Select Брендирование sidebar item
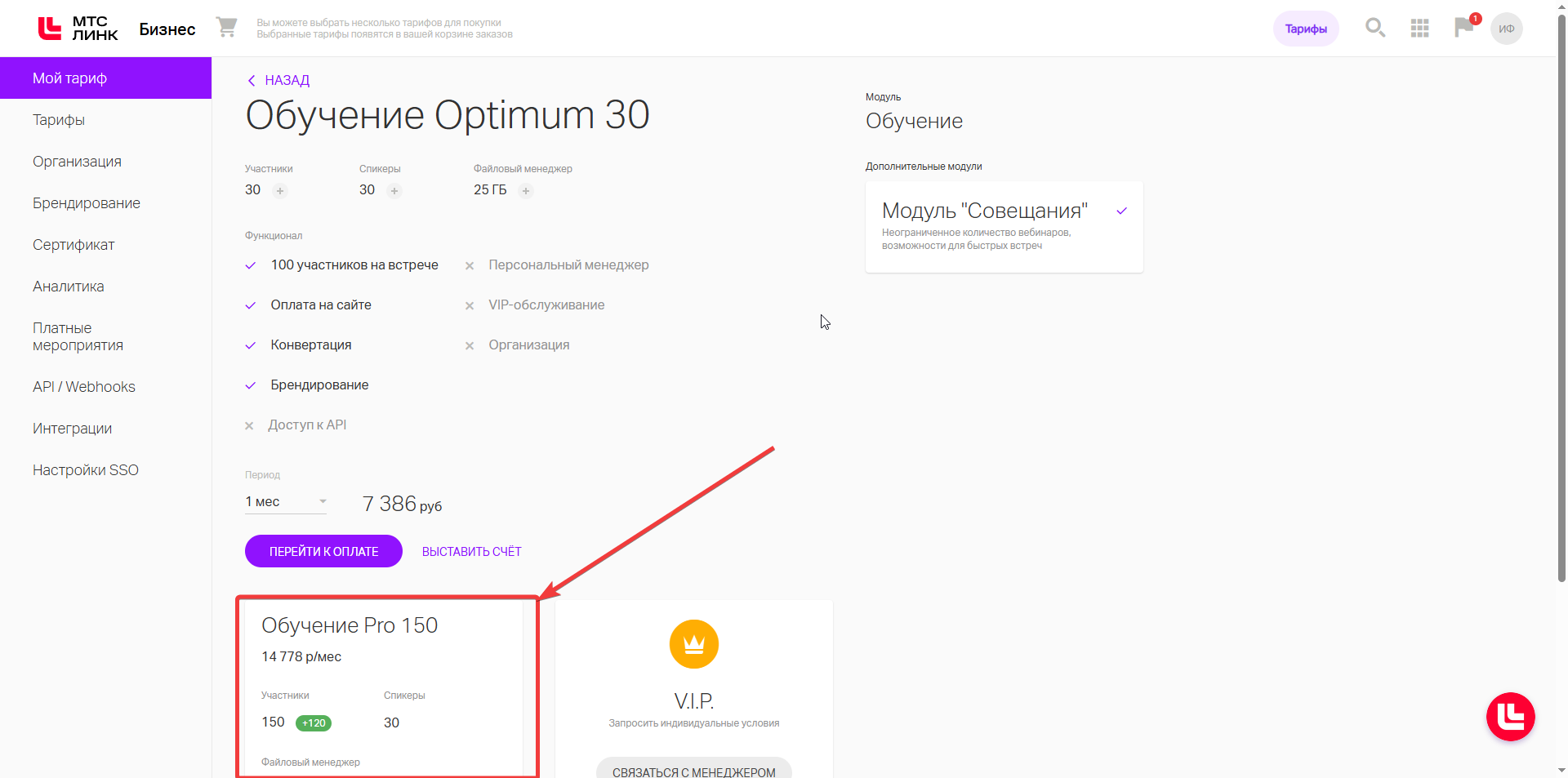This screenshot has width=1568, height=778. click(87, 203)
